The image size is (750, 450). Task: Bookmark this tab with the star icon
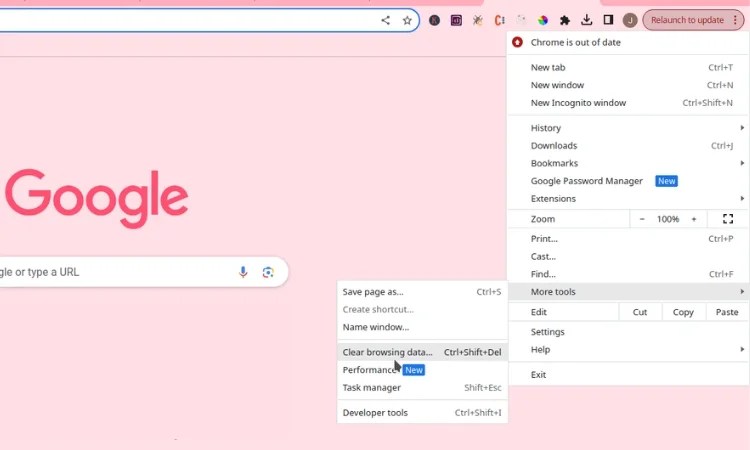[x=407, y=20]
